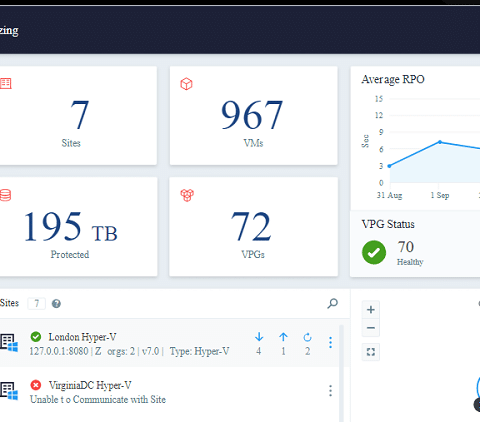Click the Average RPO chart title
This screenshot has width=480, height=422.
click(x=393, y=80)
